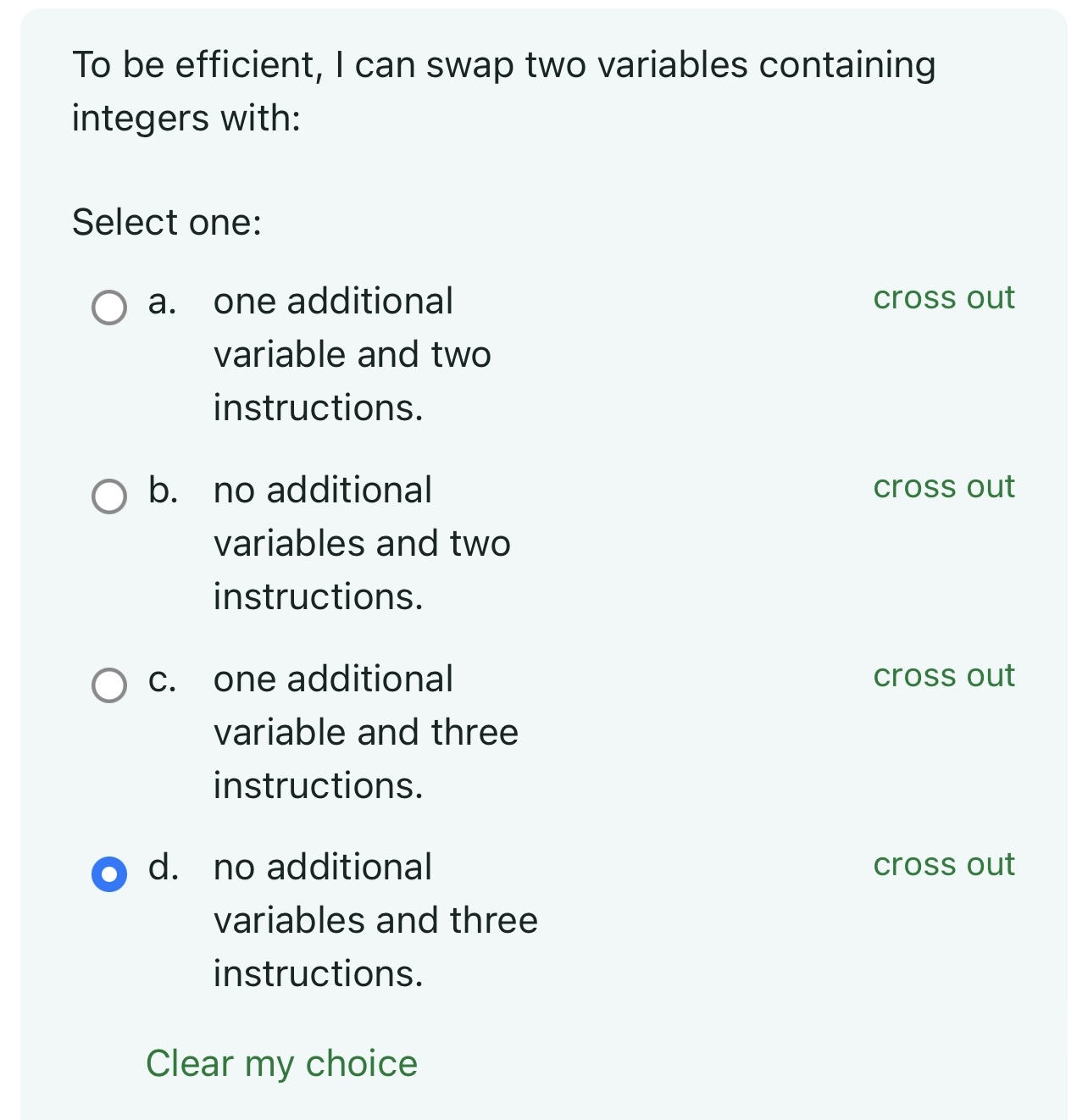Click the label letter d
1088x1120 pixels.
(x=164, y=868)
